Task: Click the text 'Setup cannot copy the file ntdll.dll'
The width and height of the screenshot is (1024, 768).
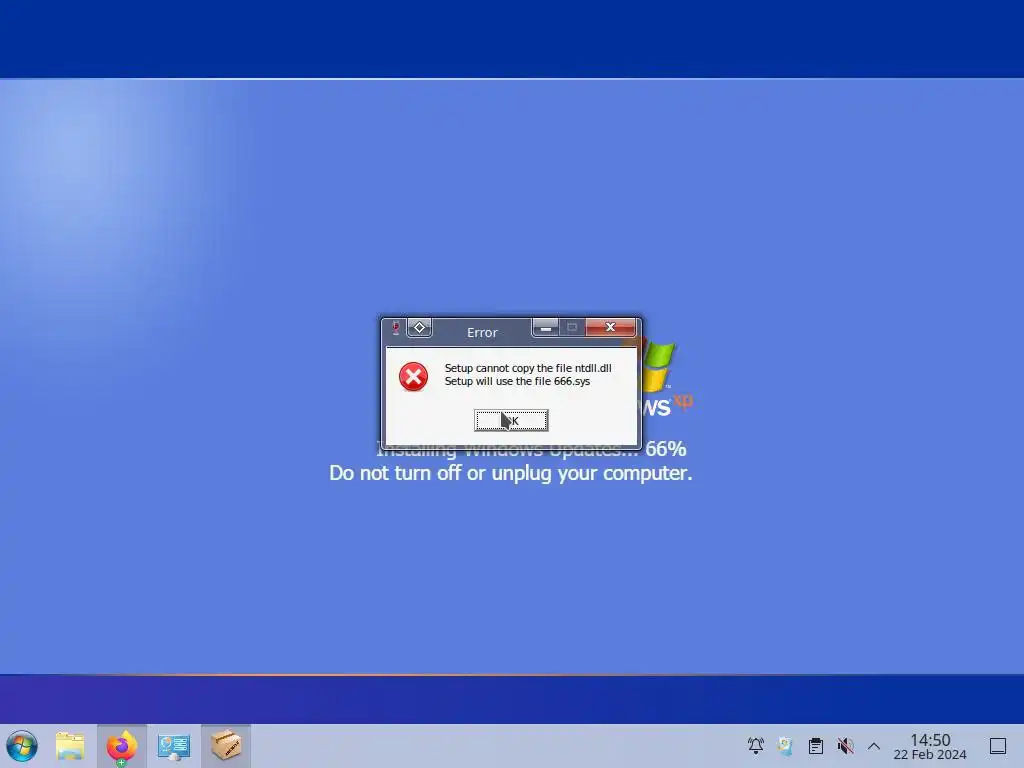Action: [528, 368]
